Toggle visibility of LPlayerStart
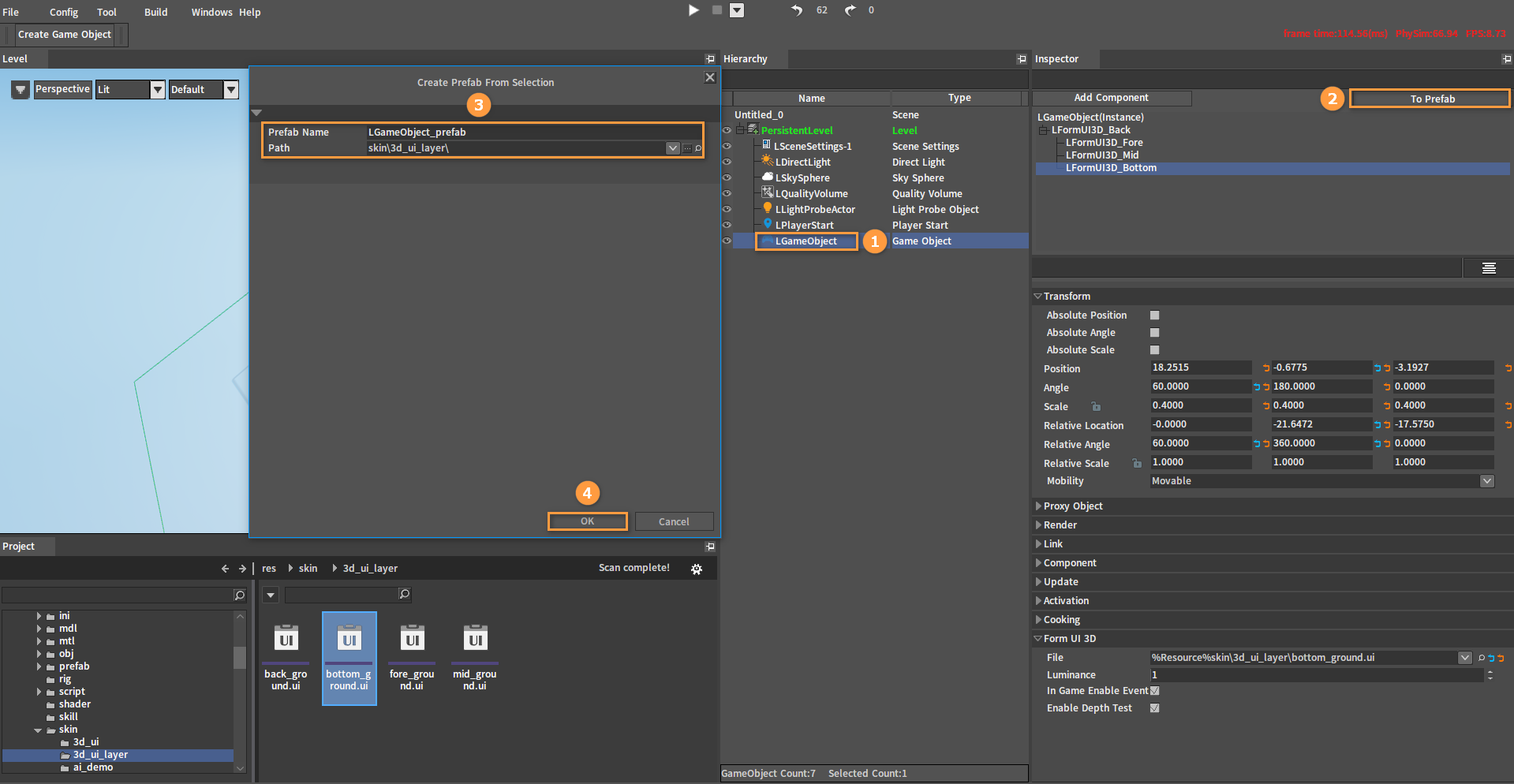Screen dimensions: 1514x784 727,225
